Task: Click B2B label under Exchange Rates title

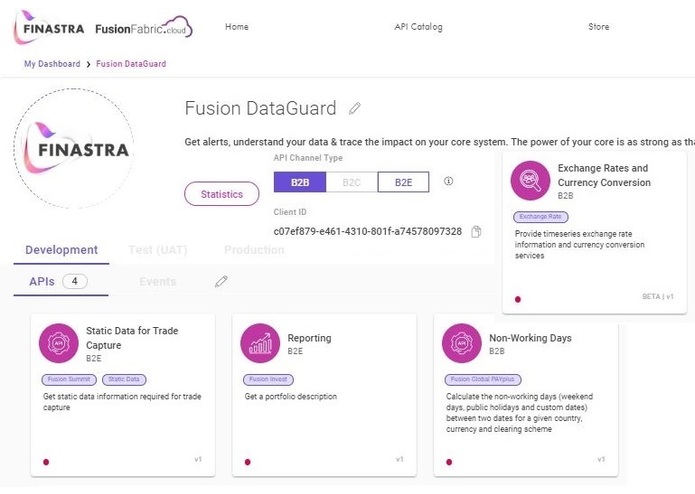Action: (566, 196)
